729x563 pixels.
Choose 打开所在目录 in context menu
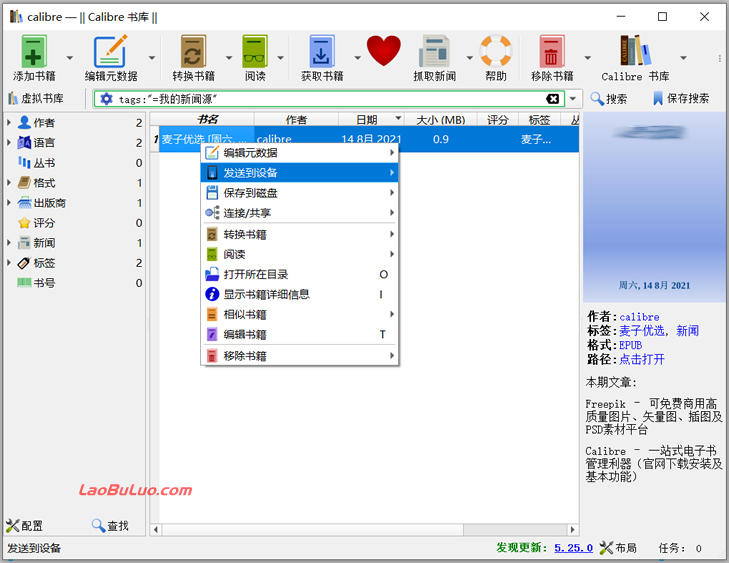pyautogui.click(x=299, y=274)
